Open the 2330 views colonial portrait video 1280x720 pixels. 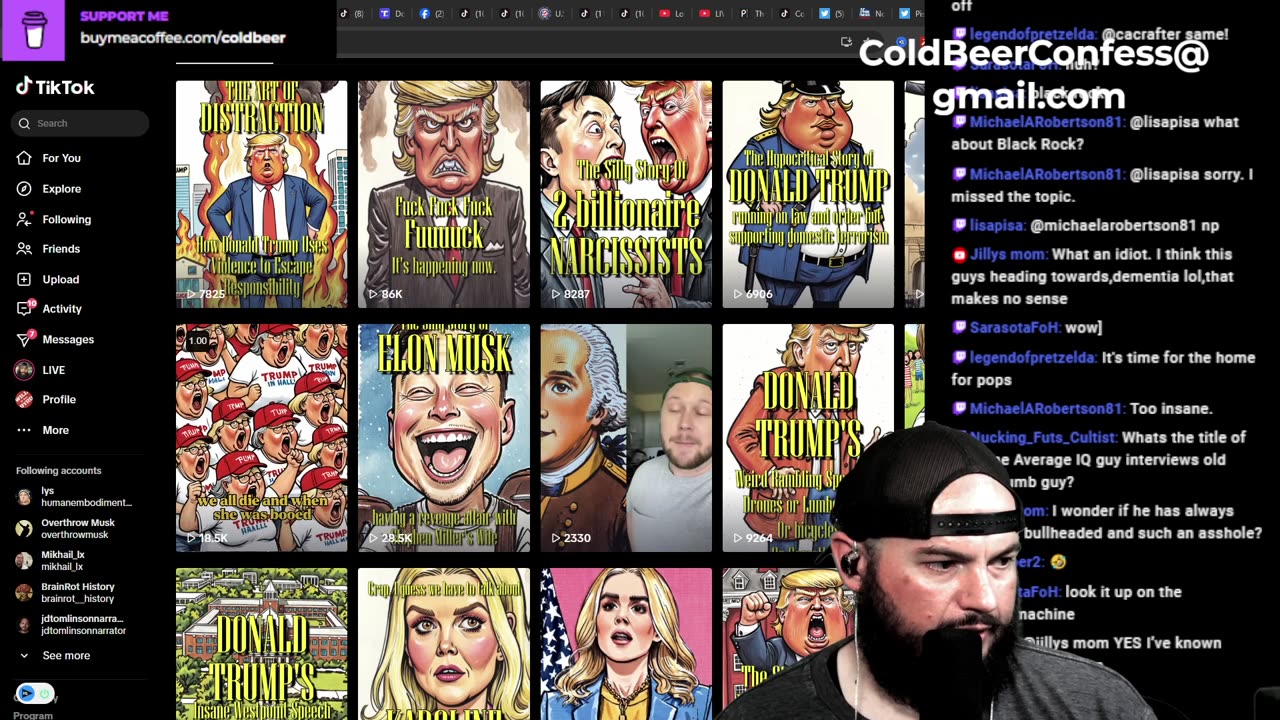pos(626,438)
